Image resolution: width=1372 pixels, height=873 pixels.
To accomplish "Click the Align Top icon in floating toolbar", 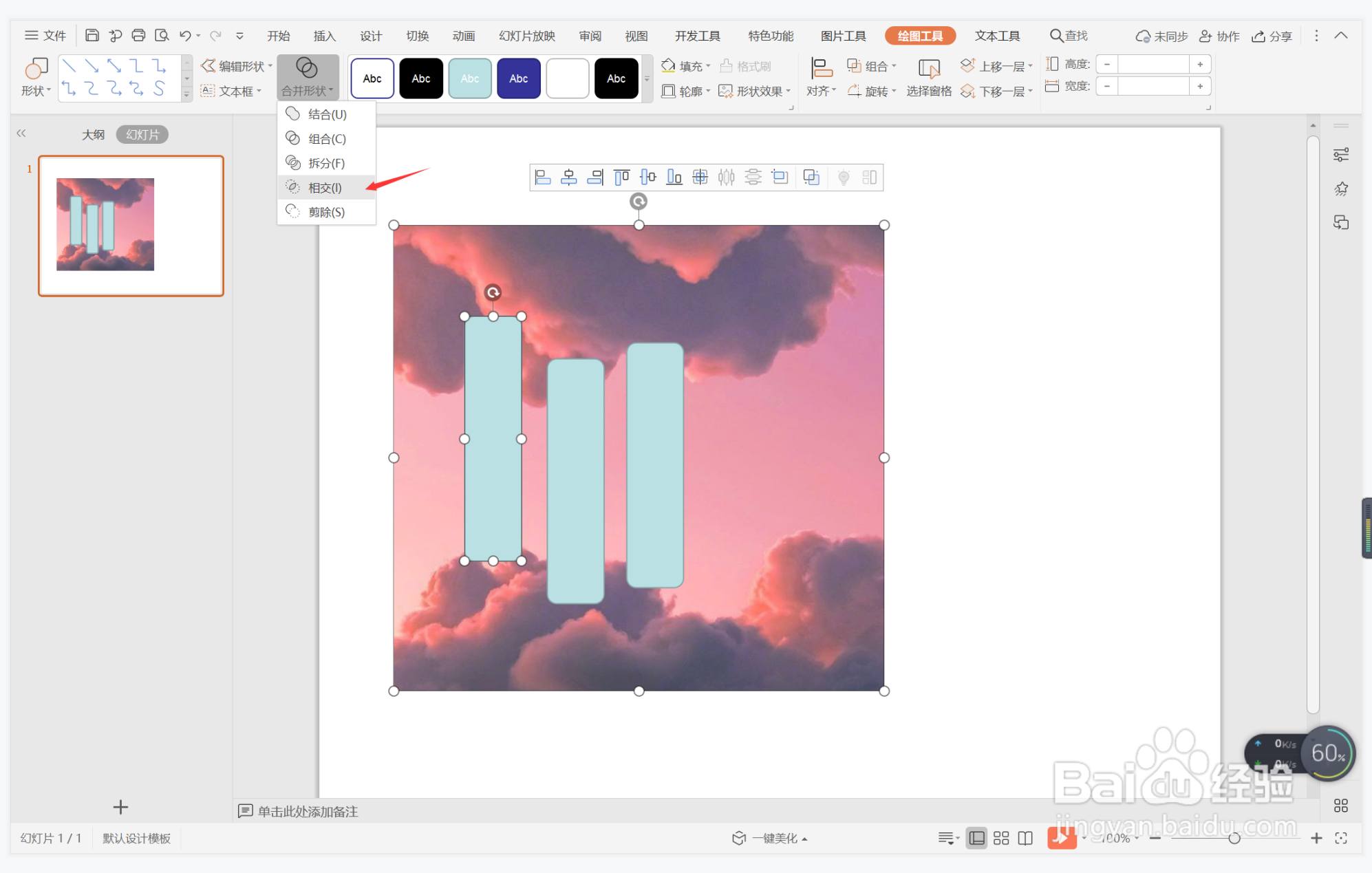I will coord(621,177).
